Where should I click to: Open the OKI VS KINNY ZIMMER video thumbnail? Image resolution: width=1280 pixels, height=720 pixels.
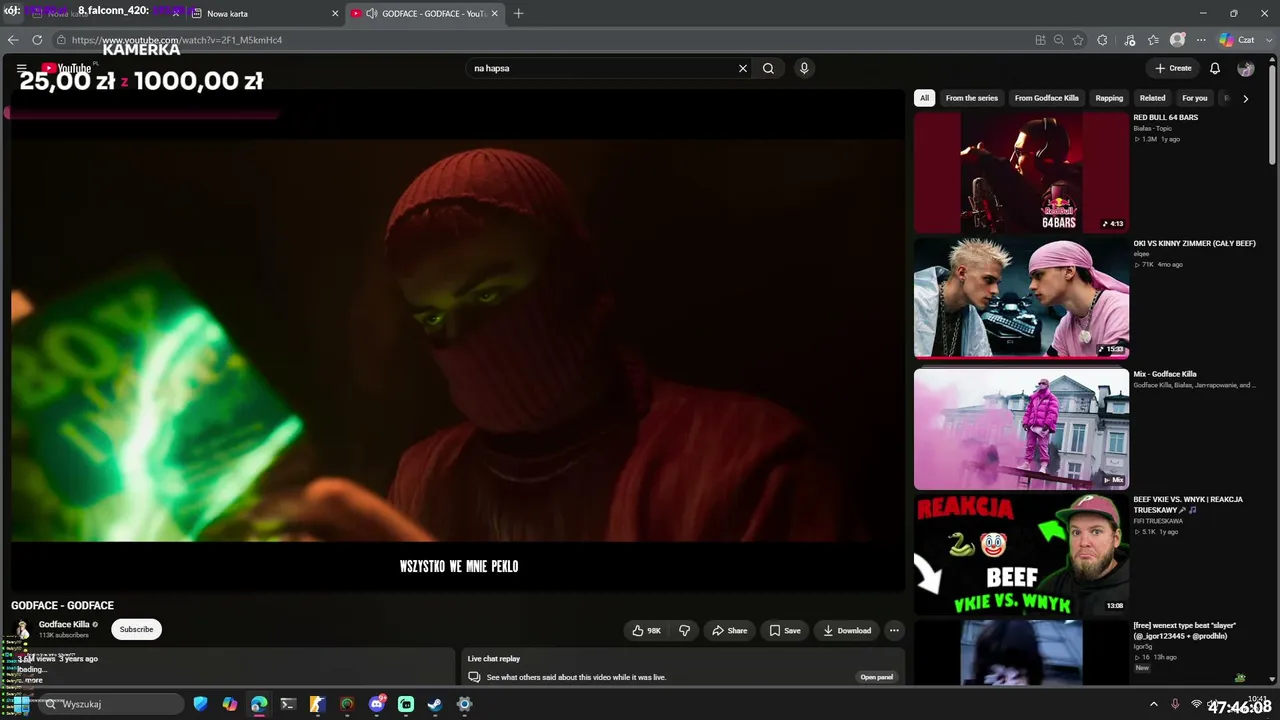1021,298
